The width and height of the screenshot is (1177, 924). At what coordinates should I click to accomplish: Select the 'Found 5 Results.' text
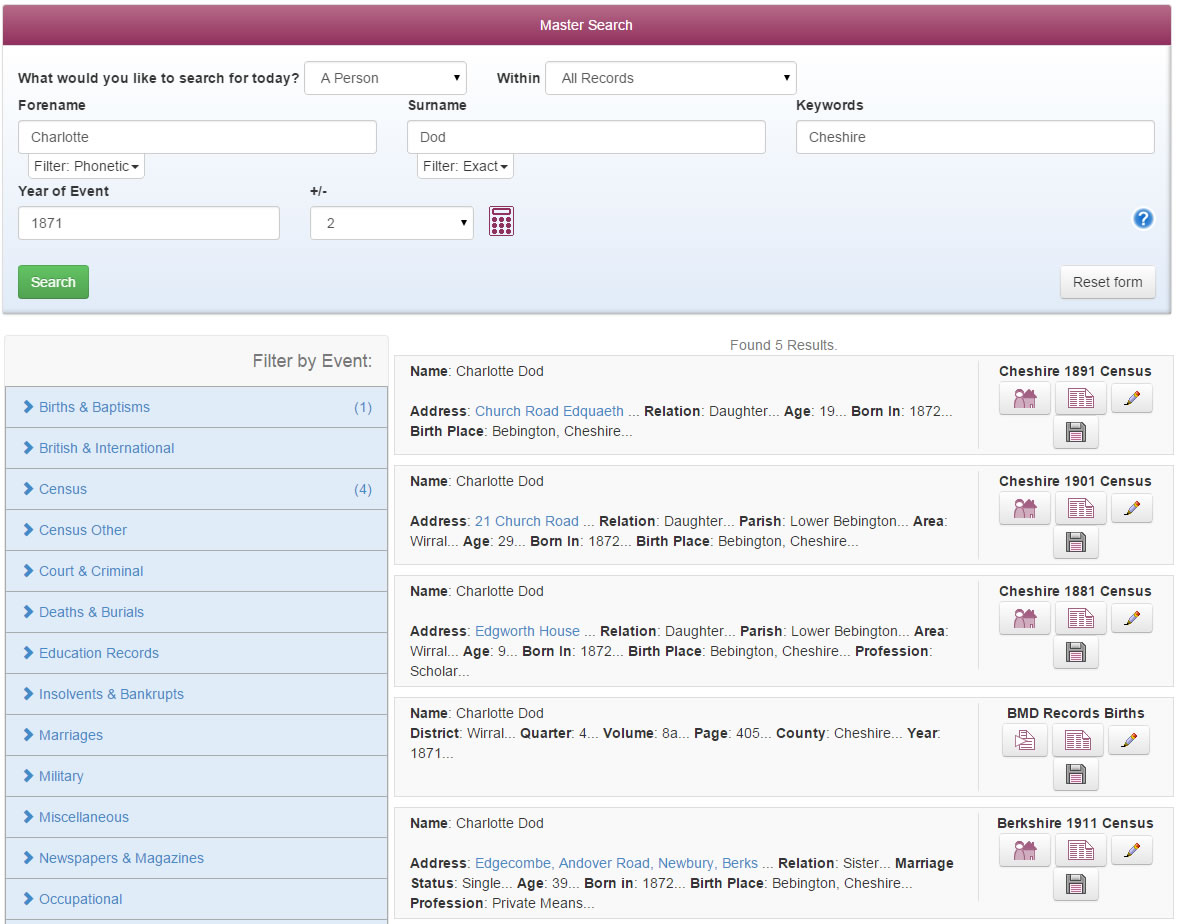pyautogui.click(x=784, y=345)
